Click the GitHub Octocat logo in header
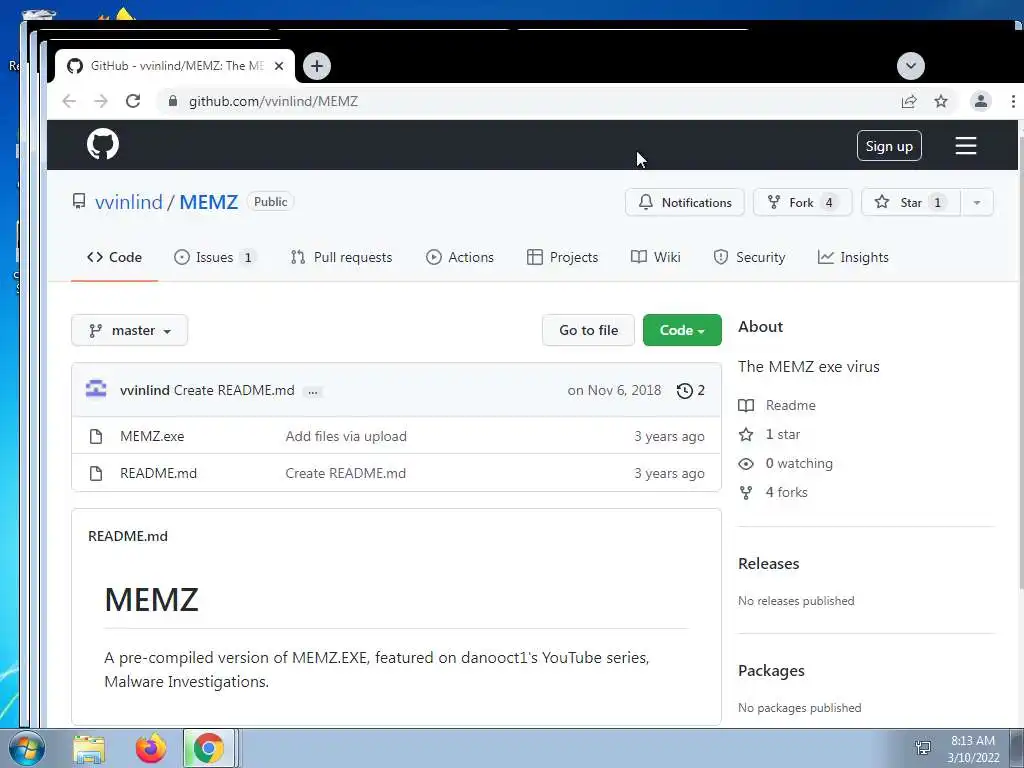1024x768 pixels. point(103,144)
